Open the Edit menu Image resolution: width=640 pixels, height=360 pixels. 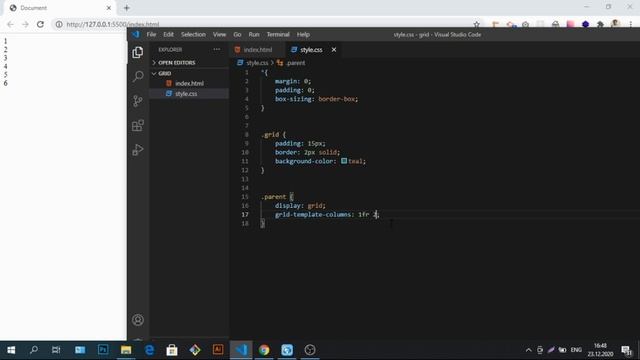[169, 35]
